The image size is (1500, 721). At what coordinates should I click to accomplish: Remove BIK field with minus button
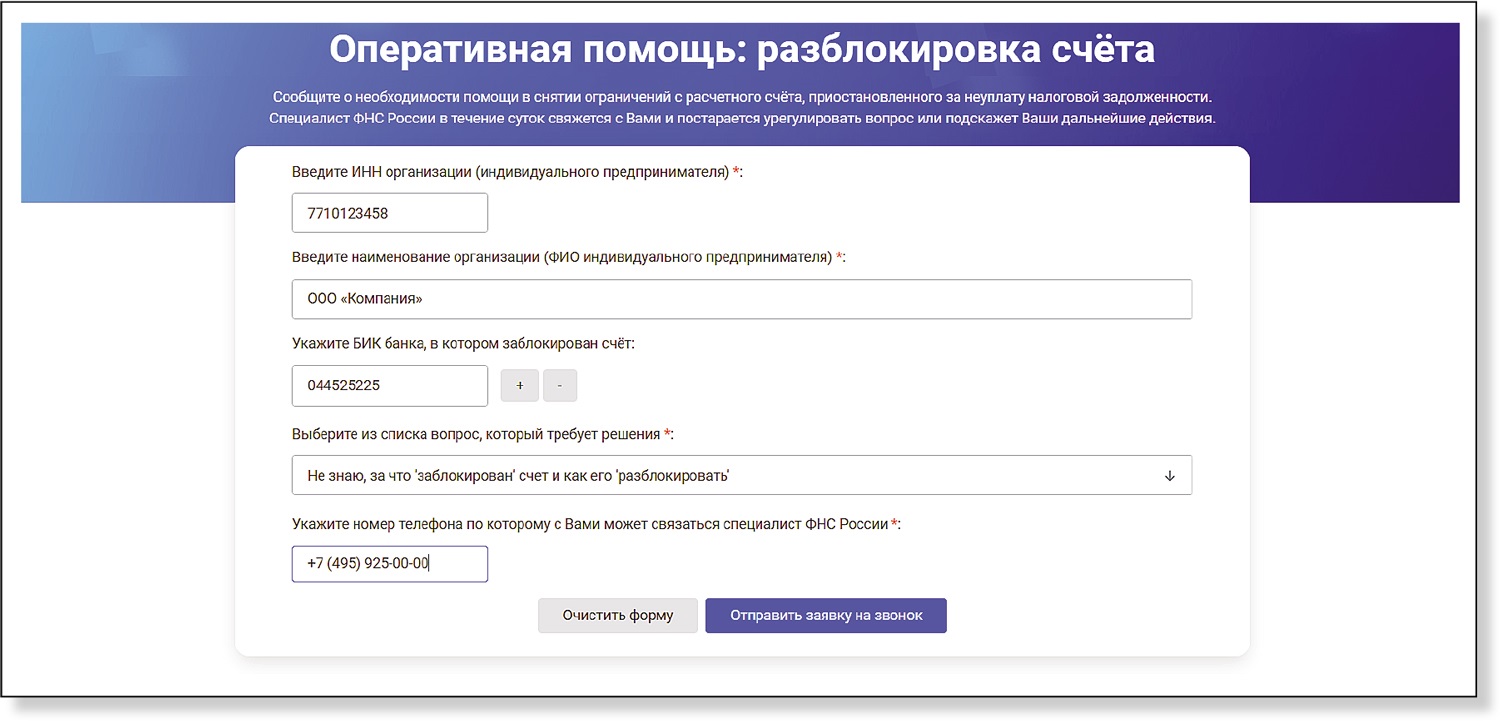pos(560,385)
